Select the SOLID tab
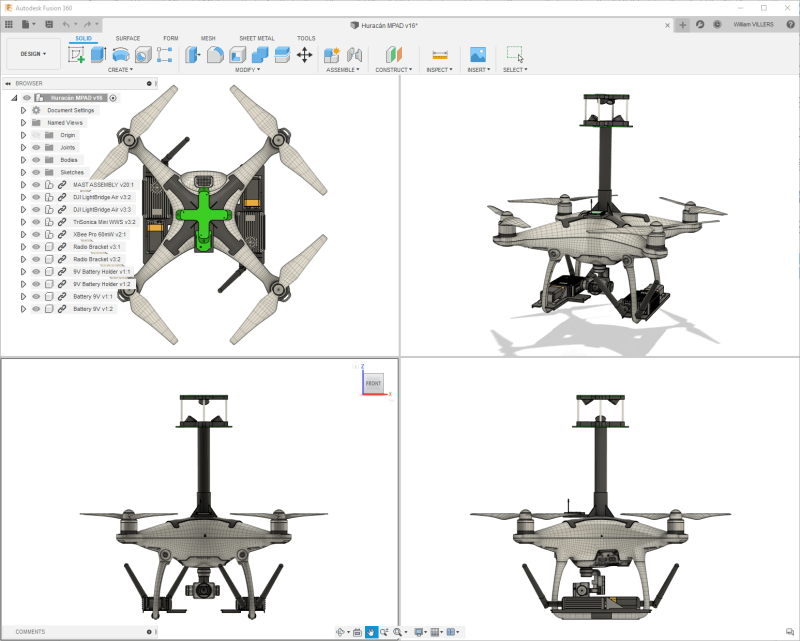Screen dimensions: 800x641 [84, 38]
